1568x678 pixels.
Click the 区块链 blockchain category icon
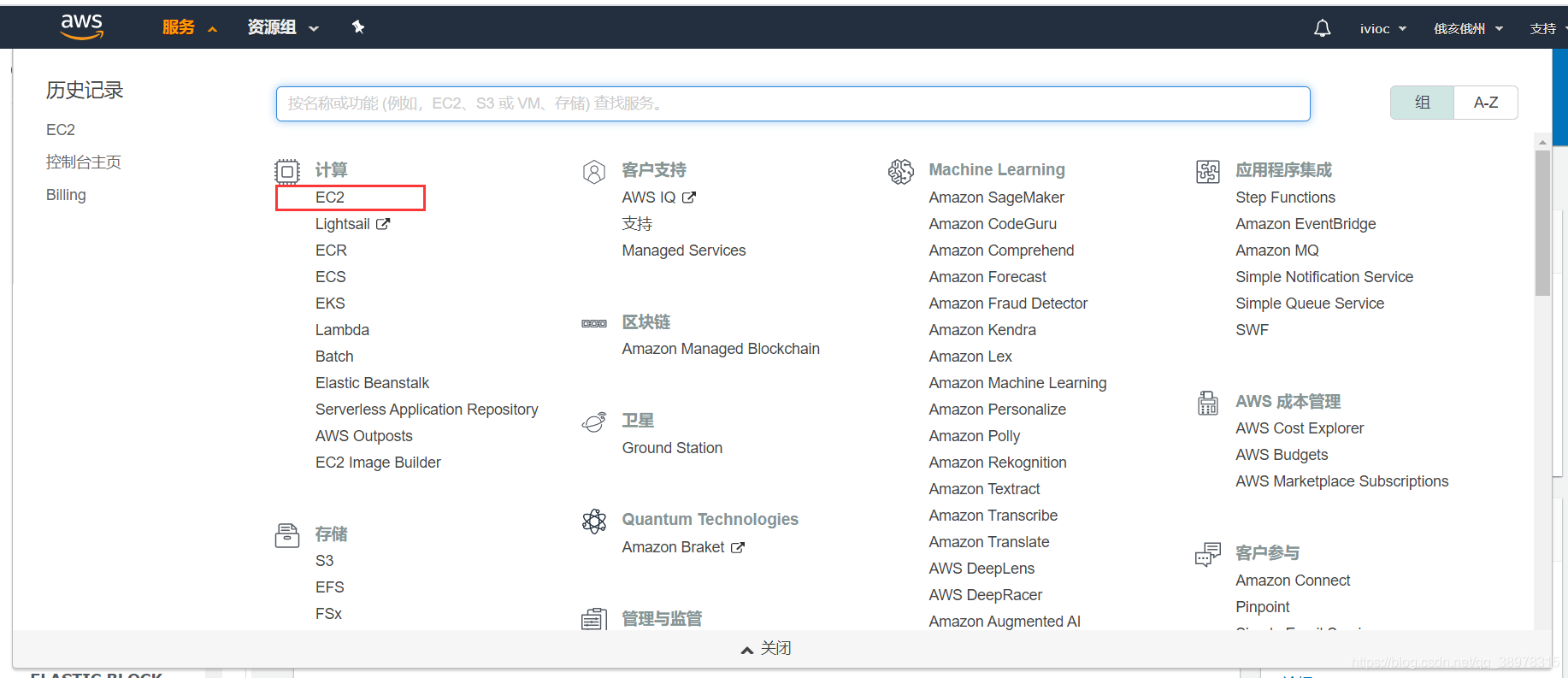pyautogui.click(x=594, y=323)
